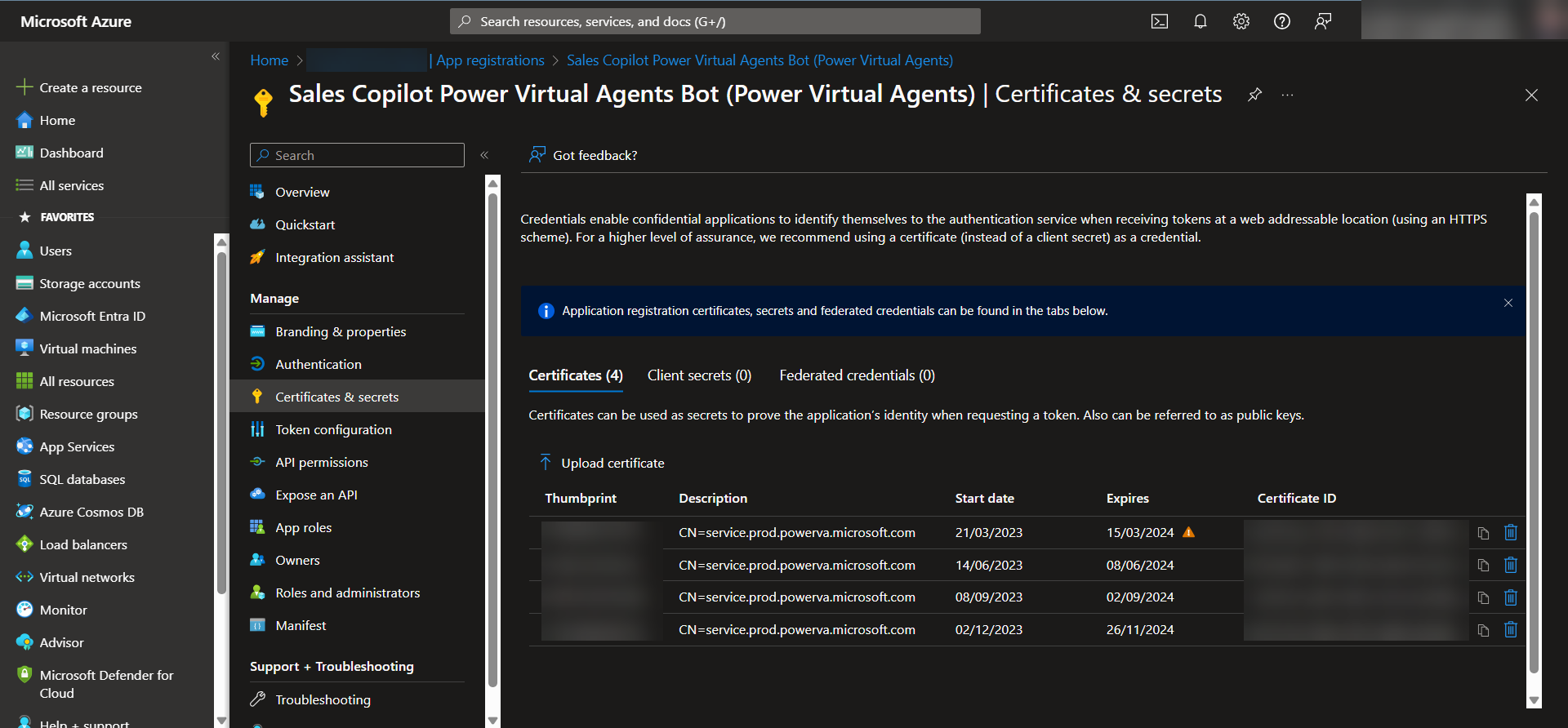Open the feedback icon in top bar

pos(1322,21)
